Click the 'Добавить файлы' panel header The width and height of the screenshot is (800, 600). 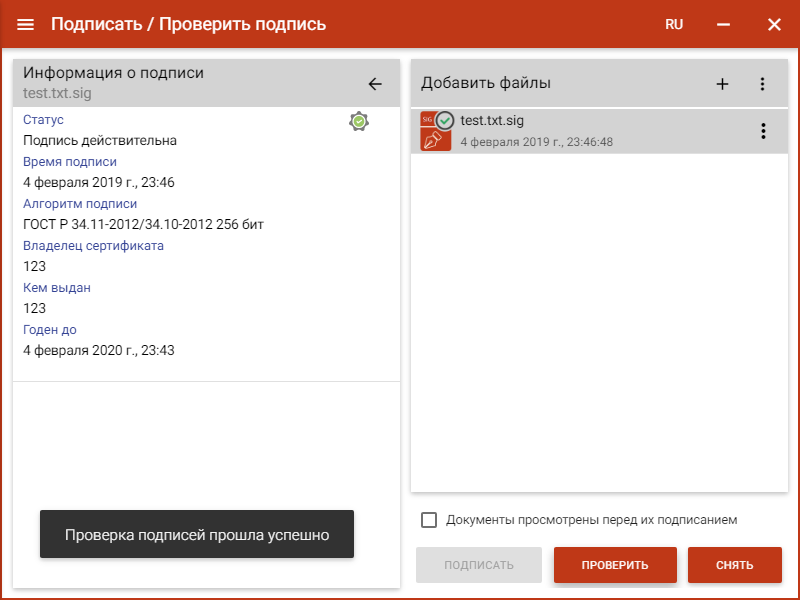click(x=486, y=83)
